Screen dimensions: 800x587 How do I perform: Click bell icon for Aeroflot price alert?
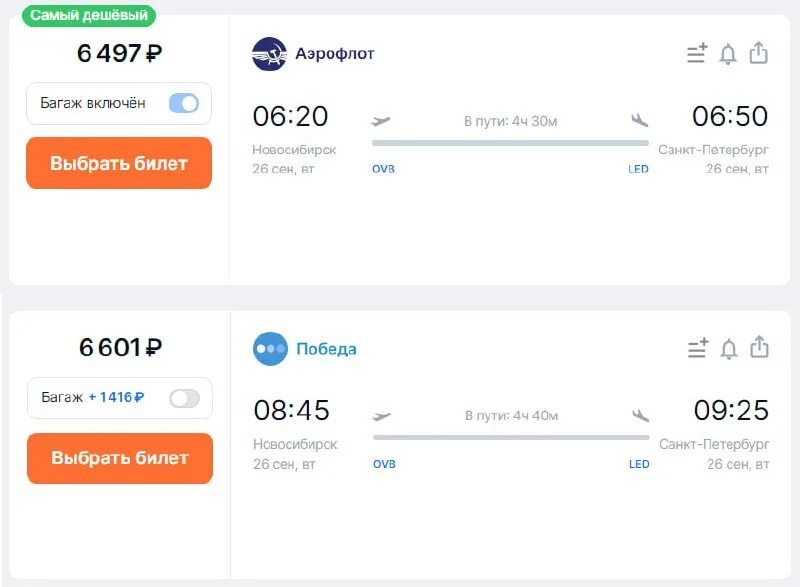728,54
